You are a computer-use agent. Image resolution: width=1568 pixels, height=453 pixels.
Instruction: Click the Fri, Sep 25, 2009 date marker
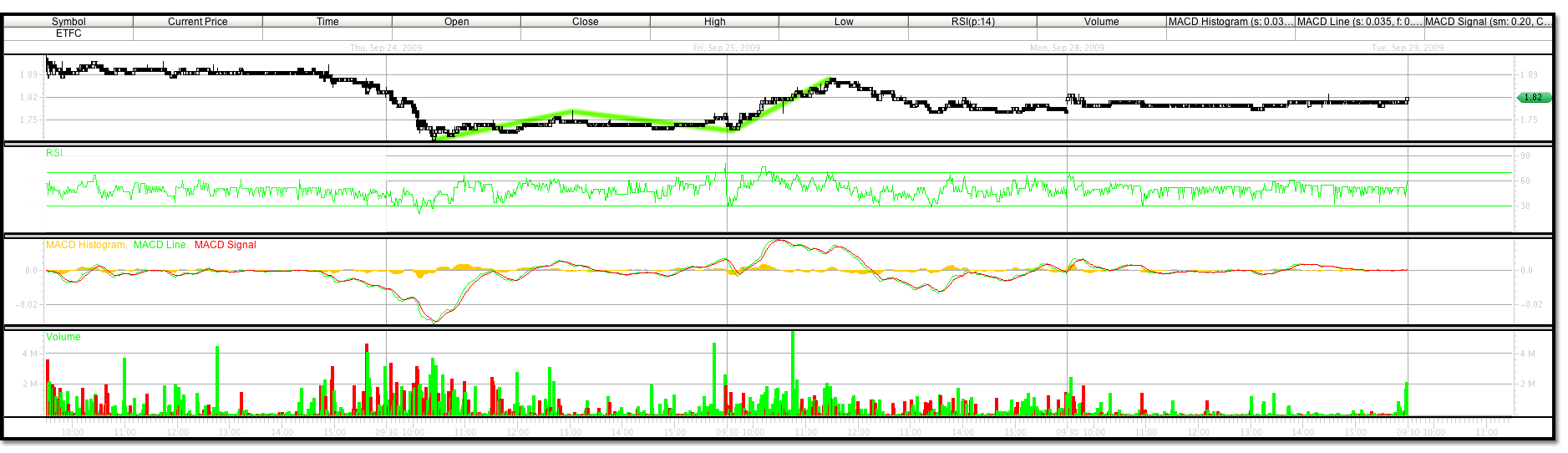point(727,48)
